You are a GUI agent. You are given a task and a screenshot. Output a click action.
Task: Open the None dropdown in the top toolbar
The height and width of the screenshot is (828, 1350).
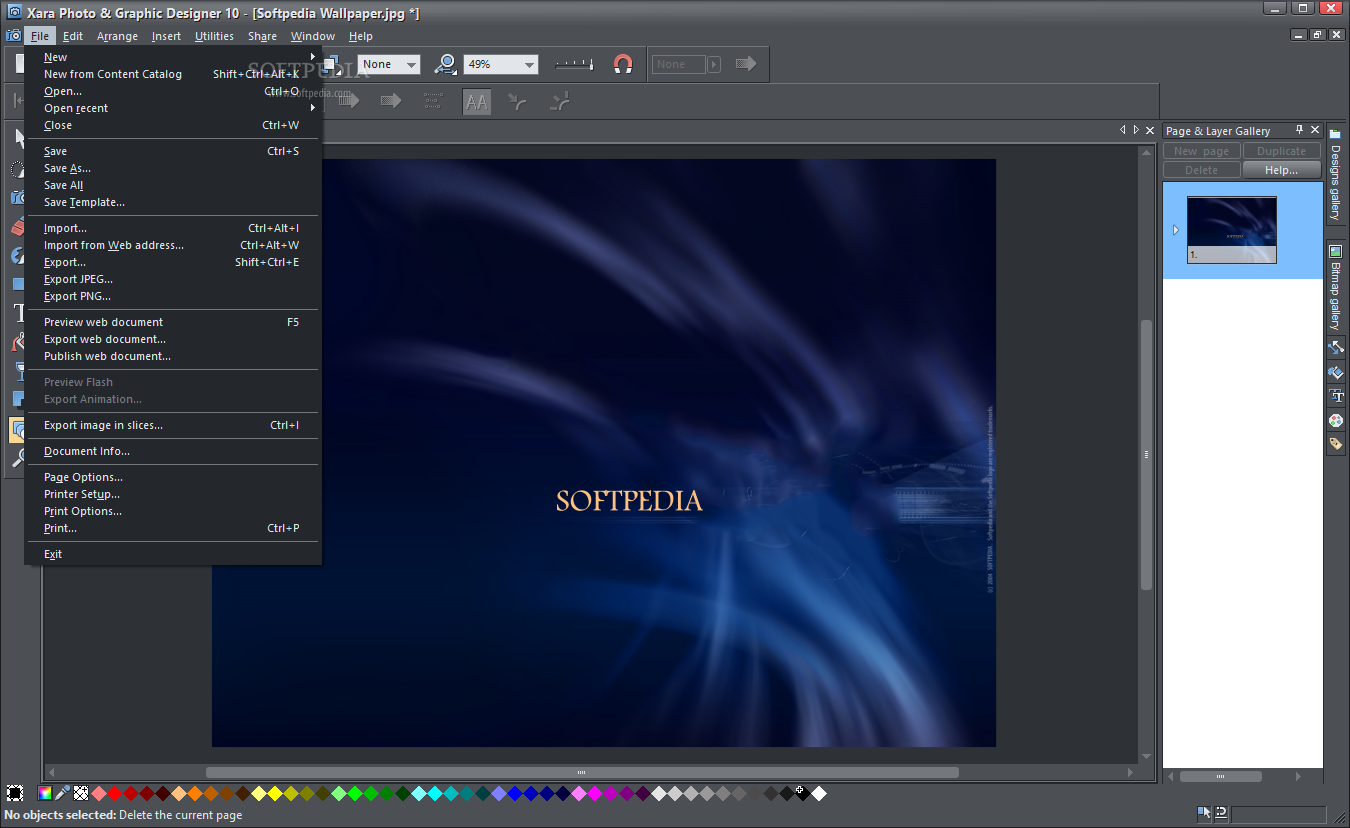389,64
